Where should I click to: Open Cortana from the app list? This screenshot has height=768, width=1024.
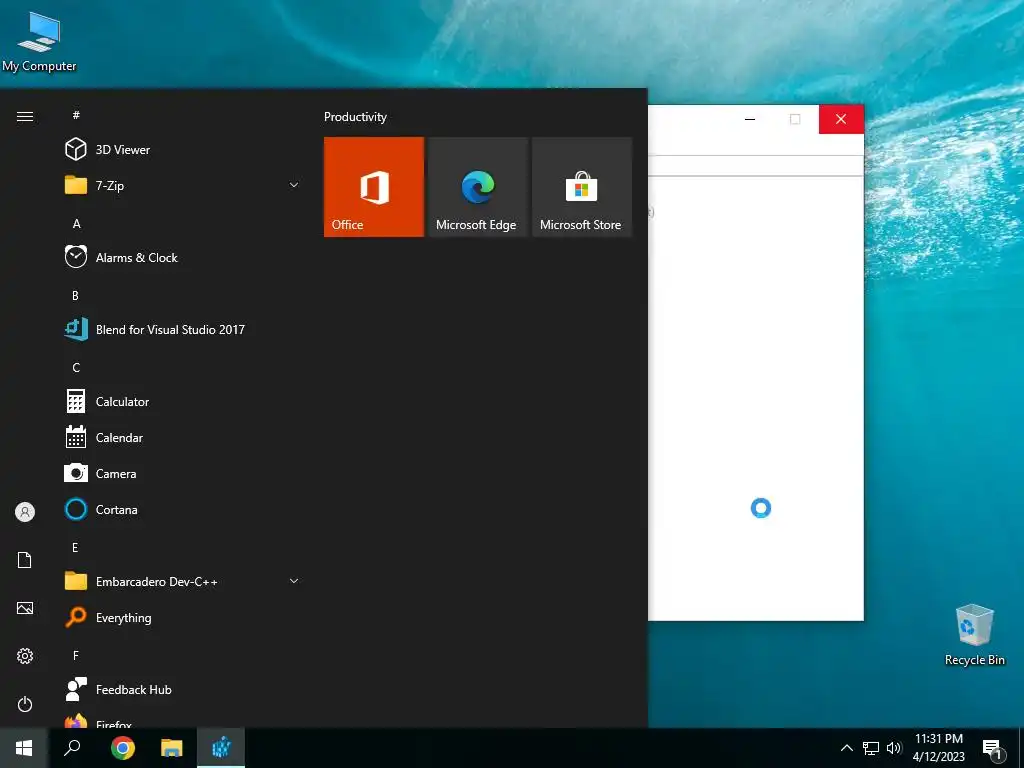[x=183, y=509]
